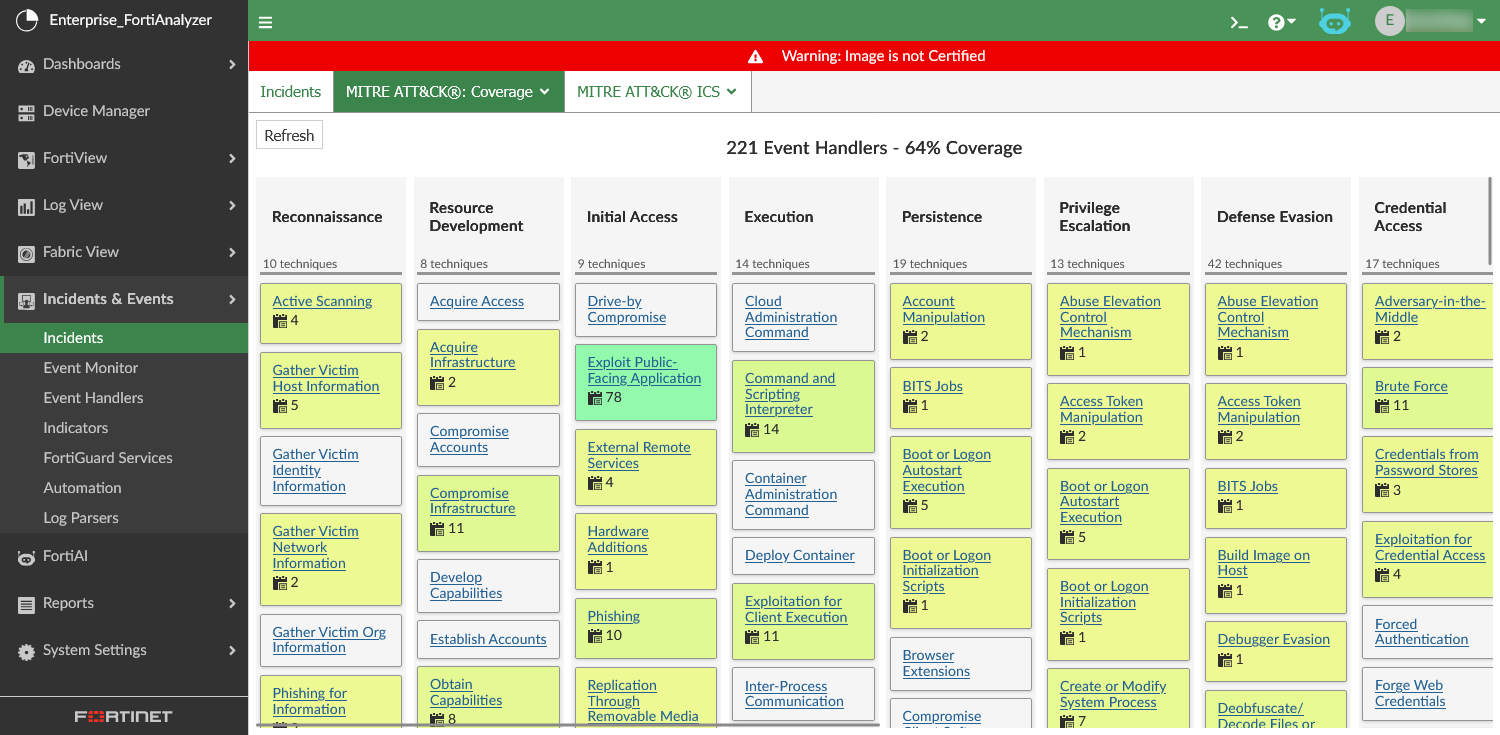The image size is (1500, 735).
Task: Open the Establish Accounts link
Action: coord(488,639)
